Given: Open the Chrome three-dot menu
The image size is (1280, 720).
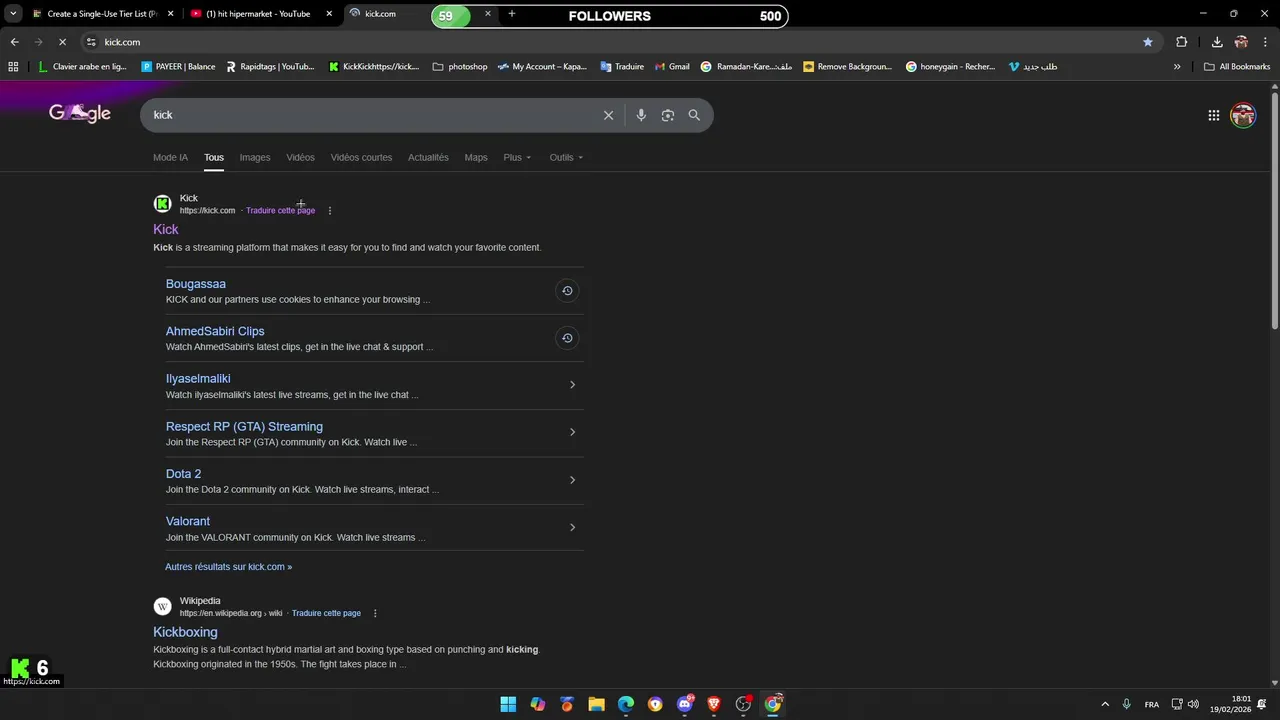Looking at the screenshot, I should coord(1266,42).
